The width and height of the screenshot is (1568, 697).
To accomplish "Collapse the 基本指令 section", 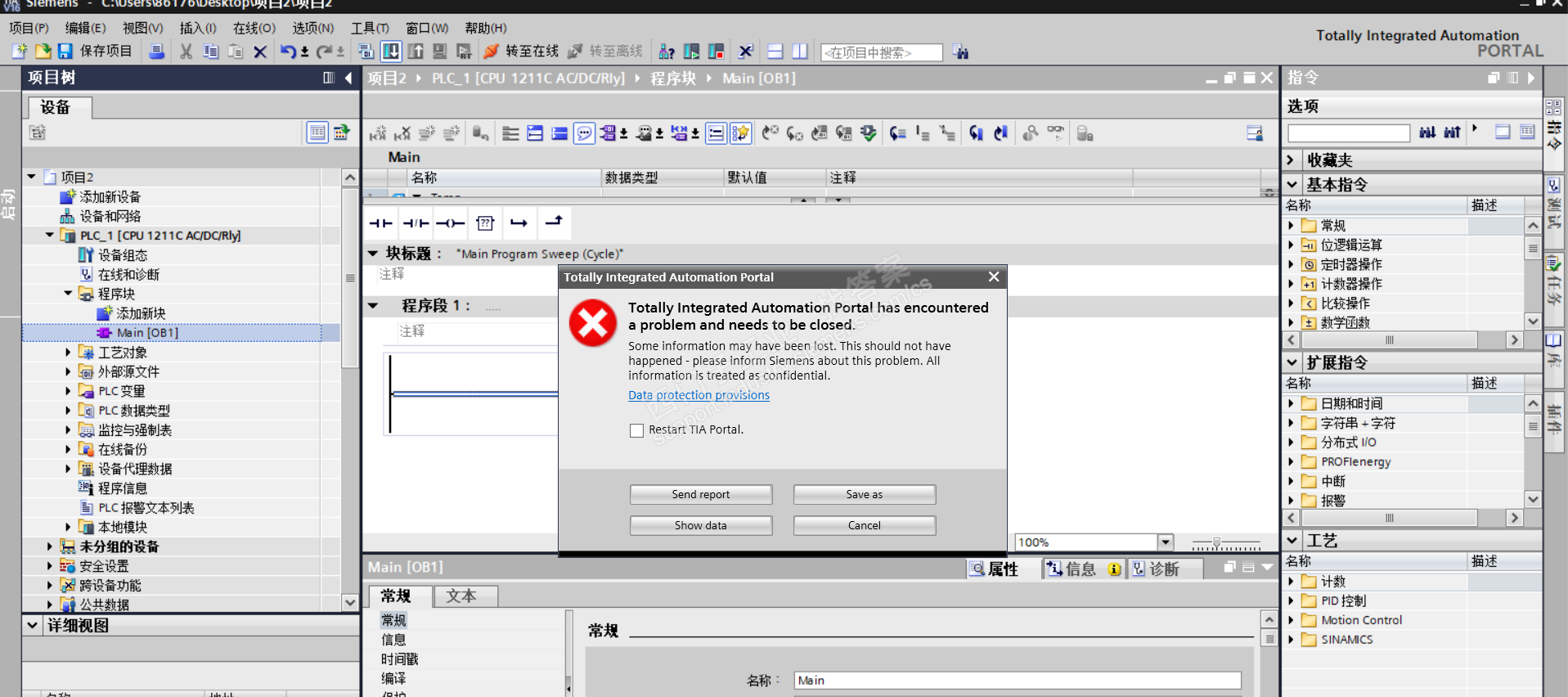I will [1292, 185].
